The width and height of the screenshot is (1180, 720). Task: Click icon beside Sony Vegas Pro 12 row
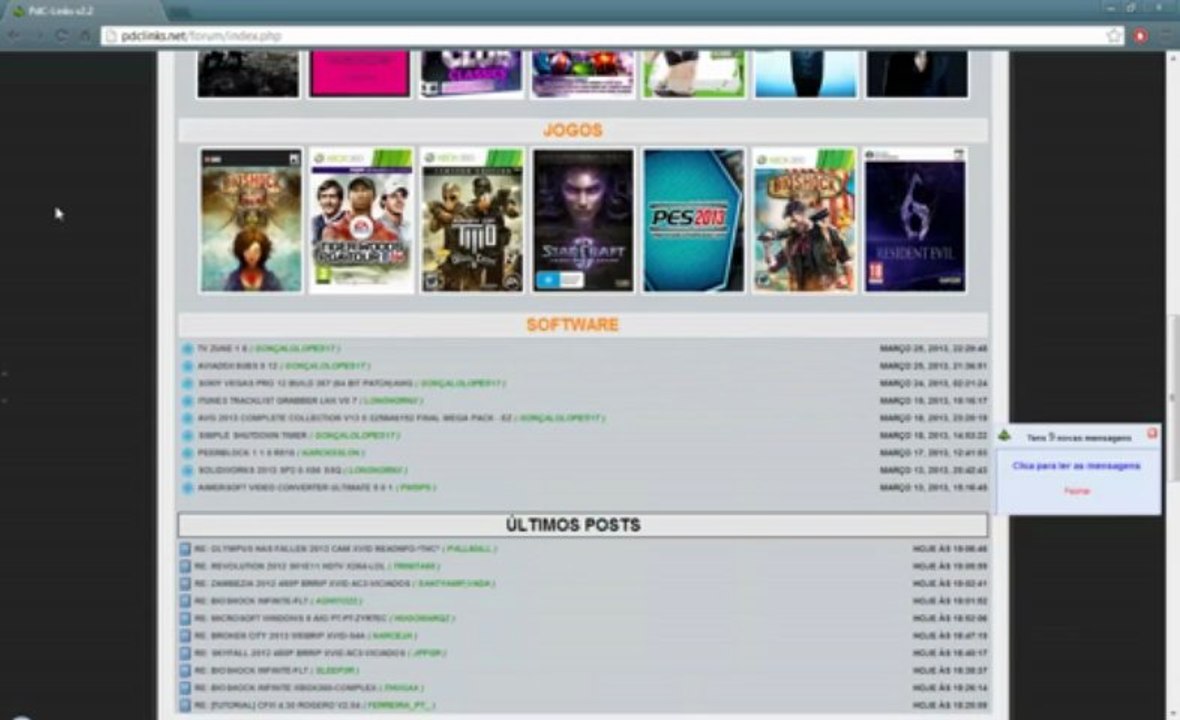187,384
